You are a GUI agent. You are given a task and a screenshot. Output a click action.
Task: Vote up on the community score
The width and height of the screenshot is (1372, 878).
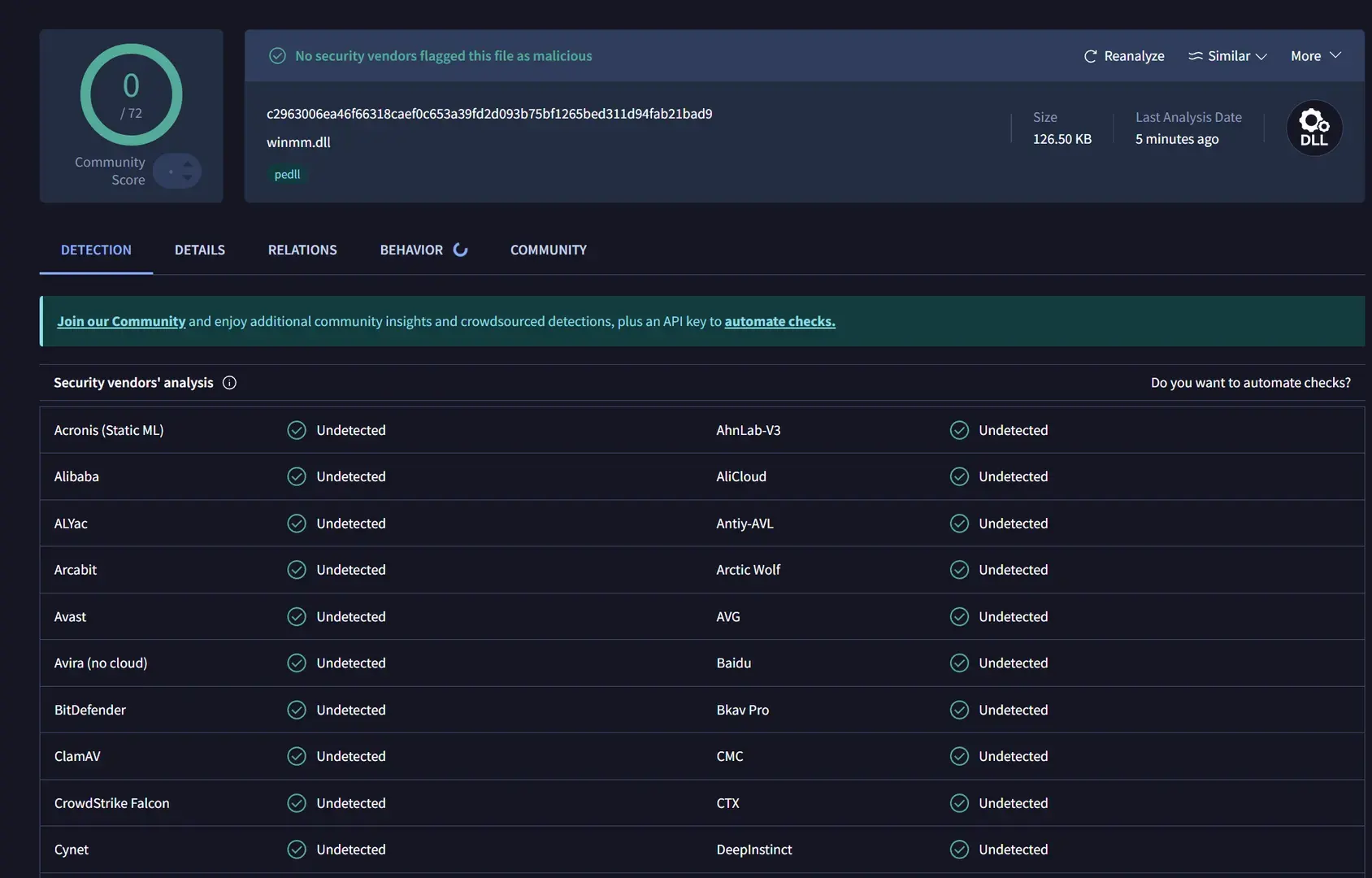point(188,164)
